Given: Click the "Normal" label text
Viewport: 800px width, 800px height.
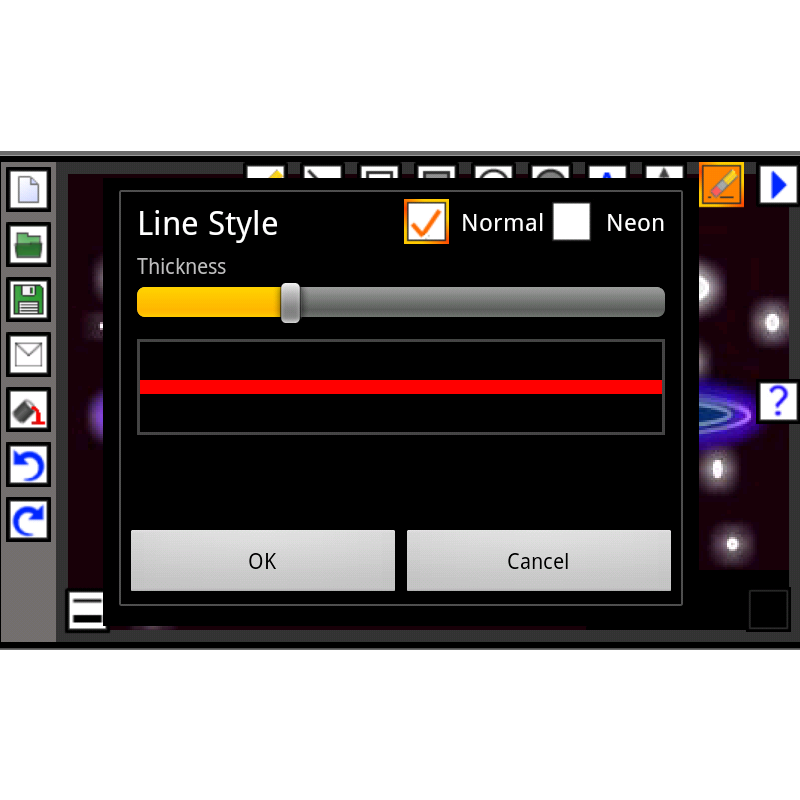Looking at the screenshot, I should (503, 223).
